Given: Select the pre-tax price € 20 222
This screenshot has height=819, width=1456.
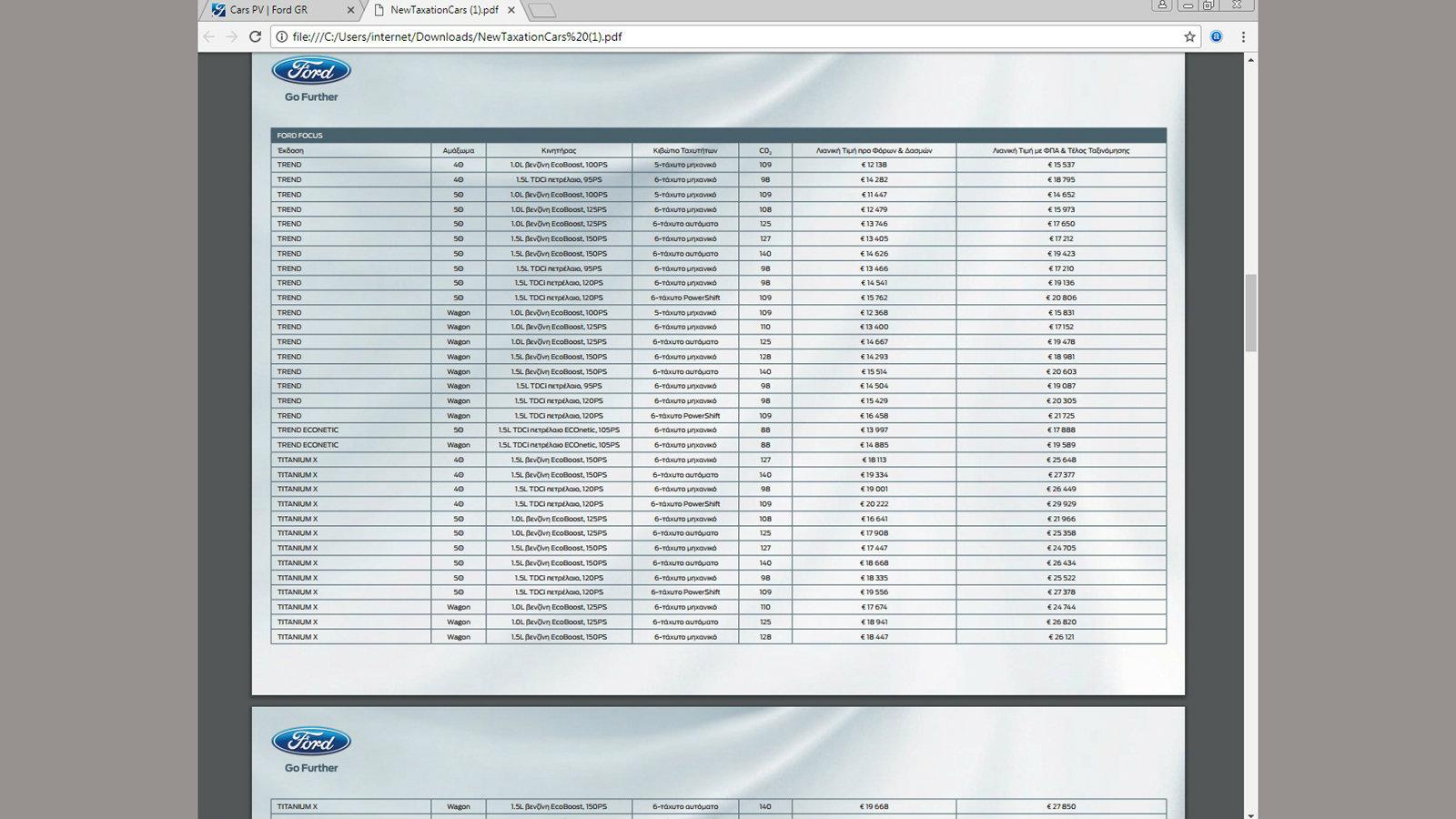Looking at the screenshot, I should pyautogui.click(x=874, y=503).
